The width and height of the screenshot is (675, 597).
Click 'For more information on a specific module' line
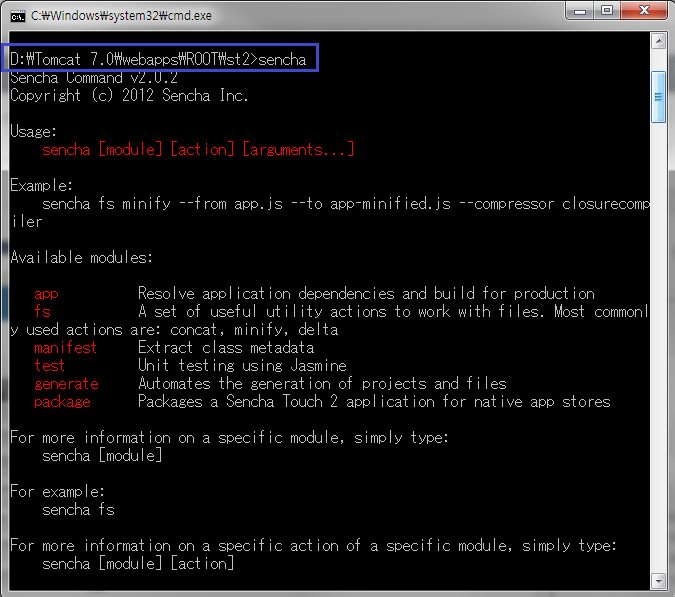pyautogui.click(x=229, y=438)
